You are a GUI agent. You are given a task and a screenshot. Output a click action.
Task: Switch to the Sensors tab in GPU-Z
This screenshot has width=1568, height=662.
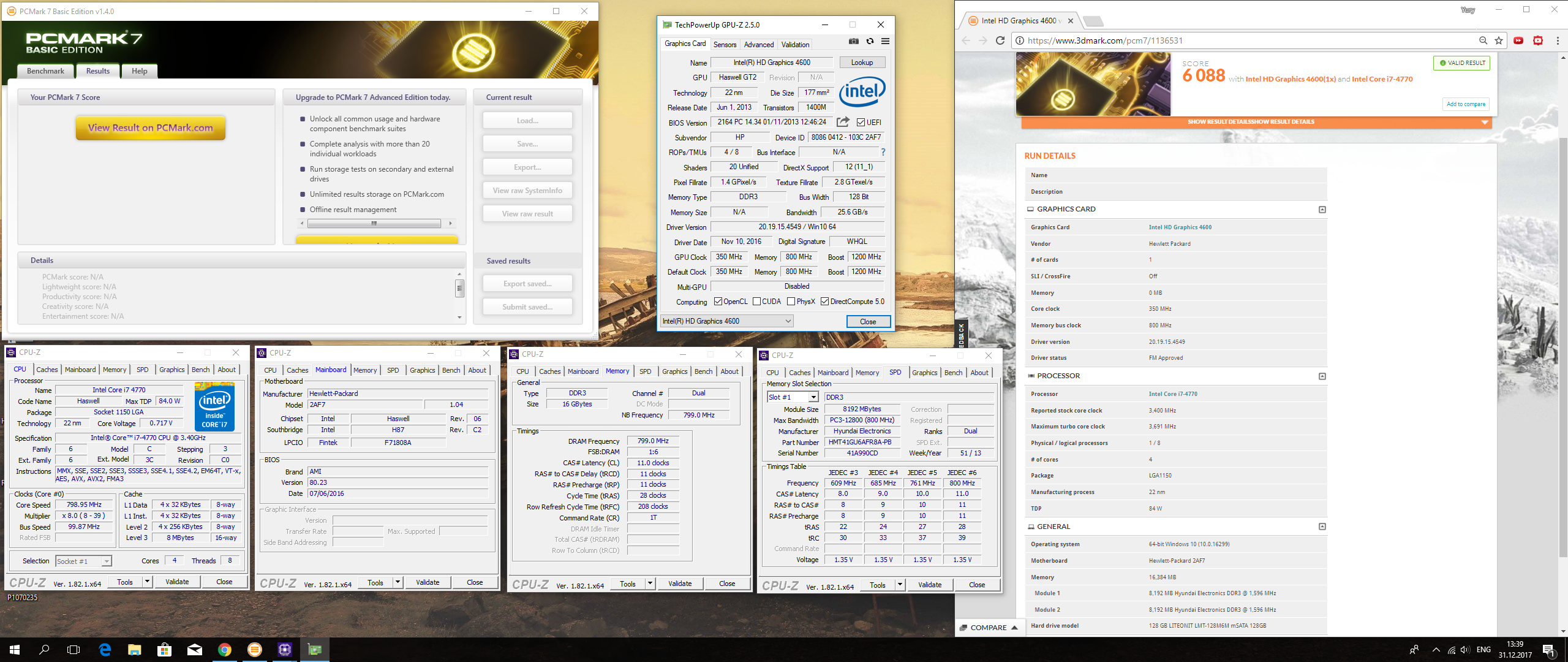tap(725, 45)
